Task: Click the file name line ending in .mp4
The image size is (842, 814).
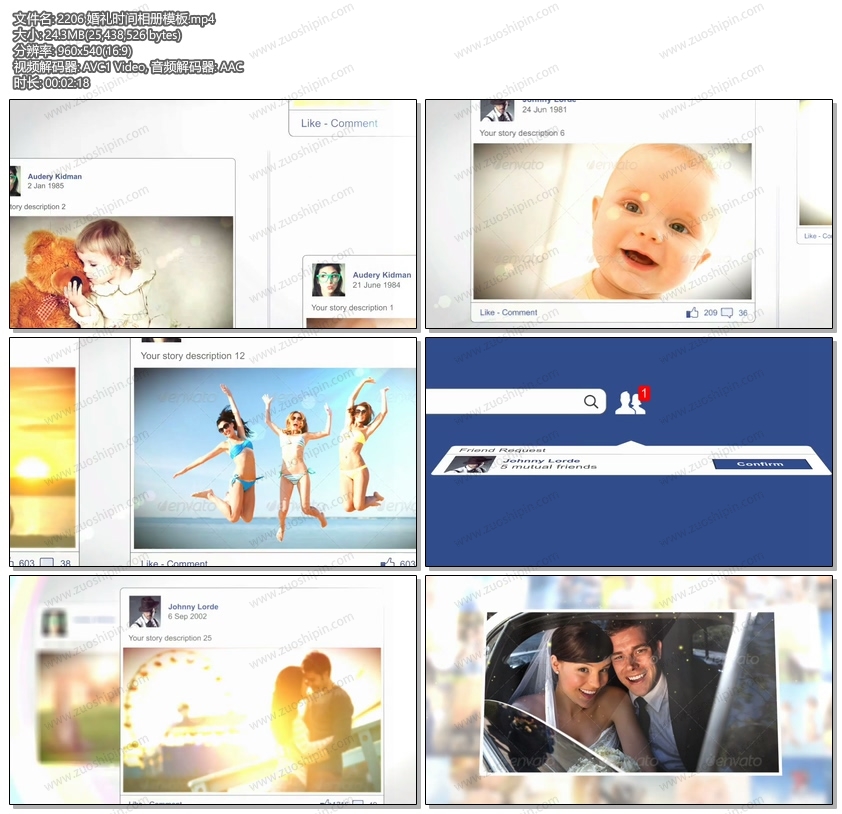Action: click(113, 19)
